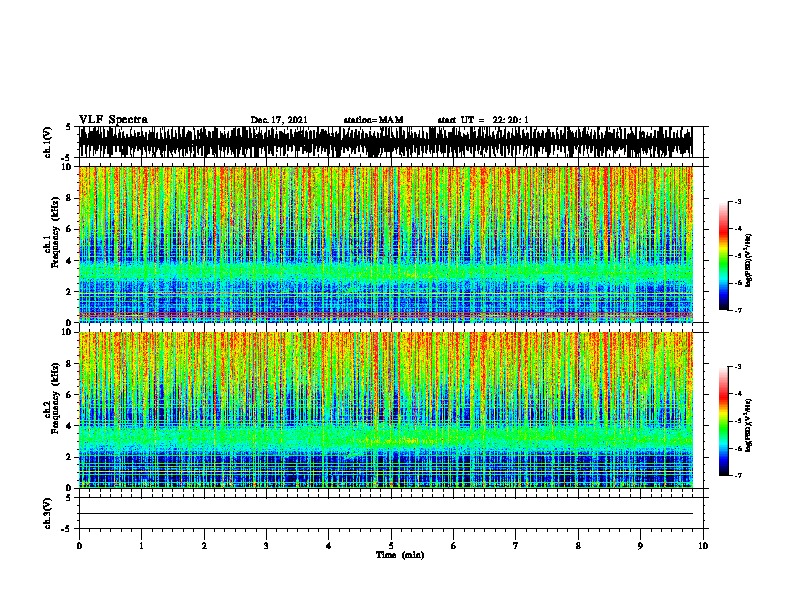Click the ch.1 spectrogram panel
This screenshot has width=792, height=612.
[x=385, y=244]
